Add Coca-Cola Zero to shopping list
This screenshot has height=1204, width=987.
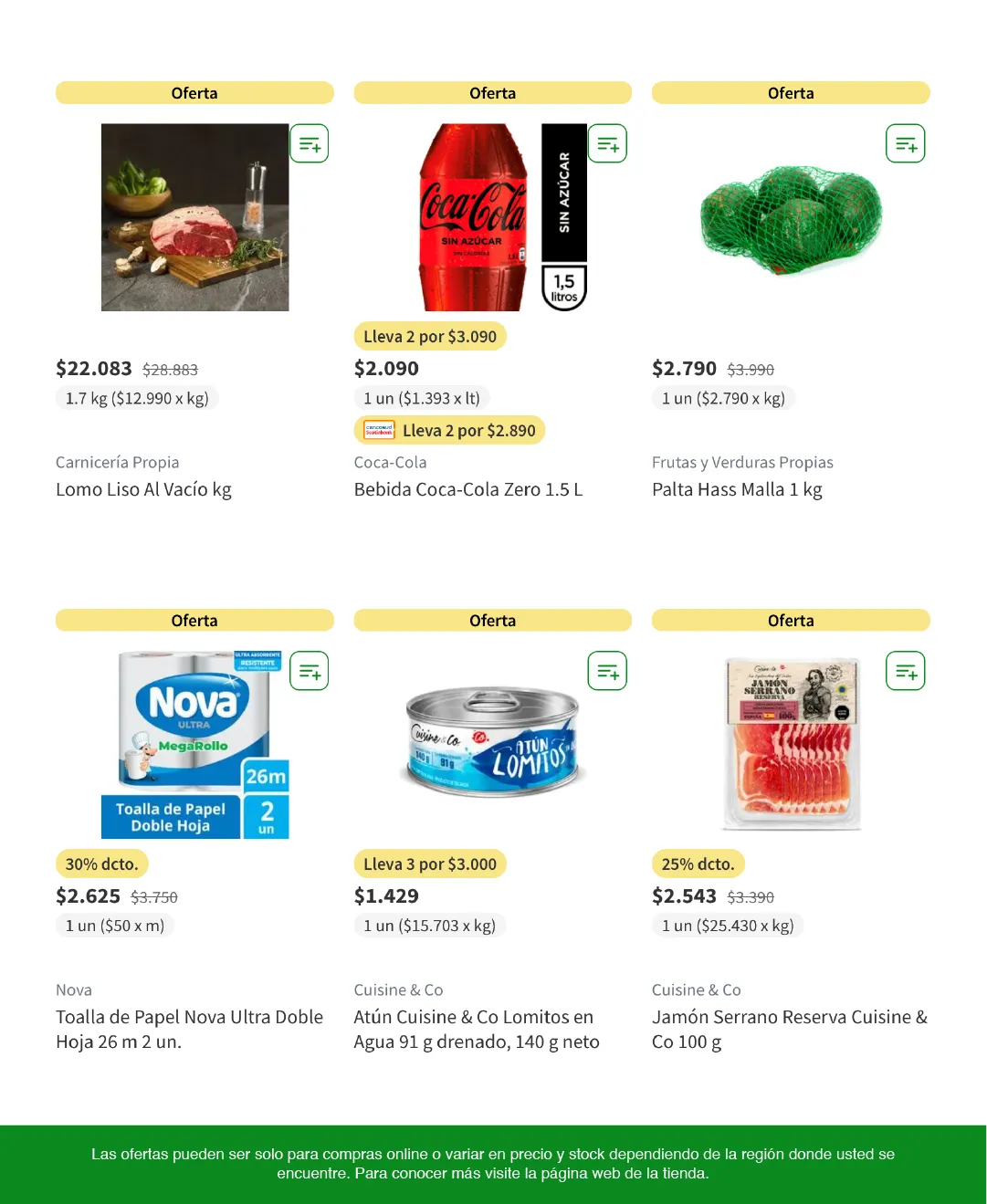point(607,144)
